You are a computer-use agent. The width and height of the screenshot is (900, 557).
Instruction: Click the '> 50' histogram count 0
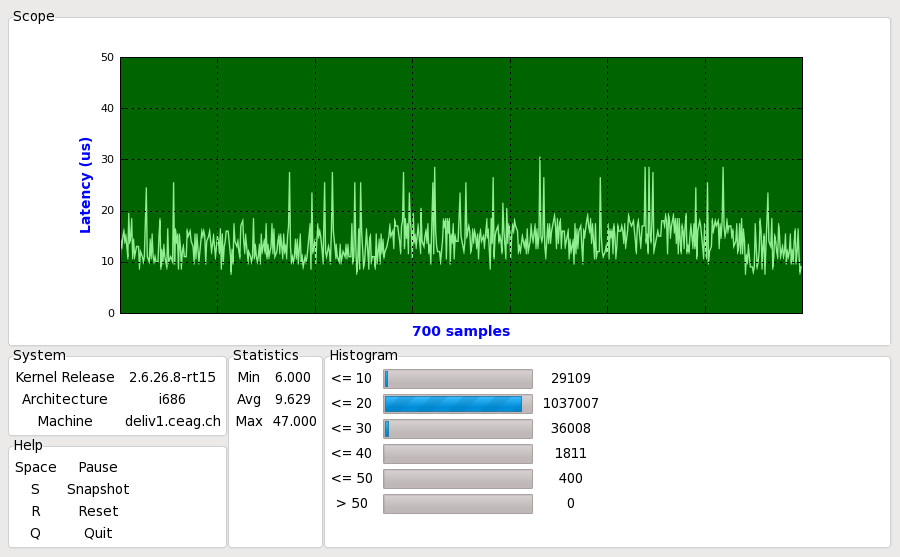[x=571, y=504]
